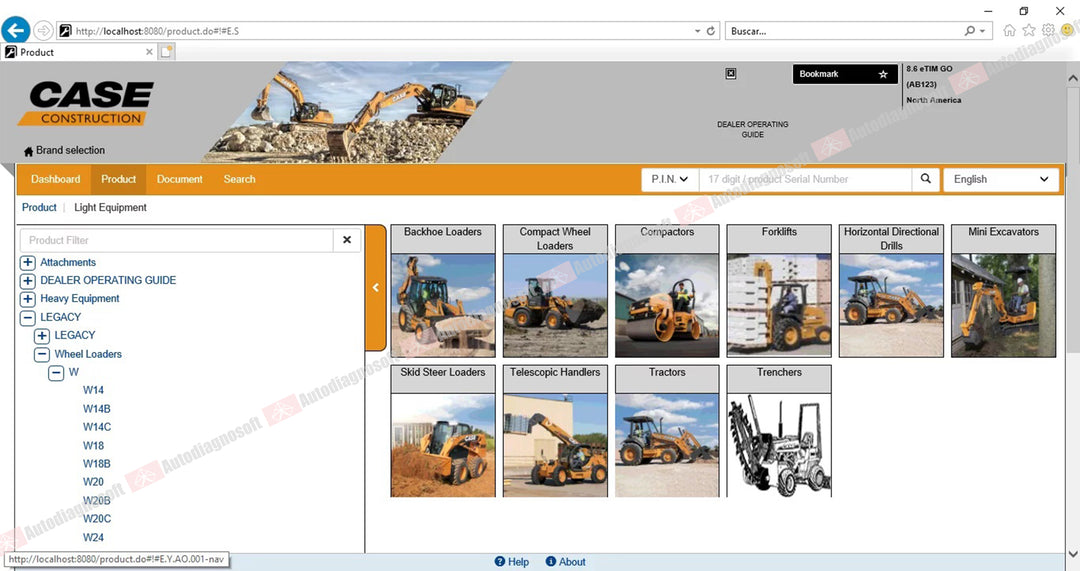
Task: Click the browser search magnifier icon
Action: (970, 31)
